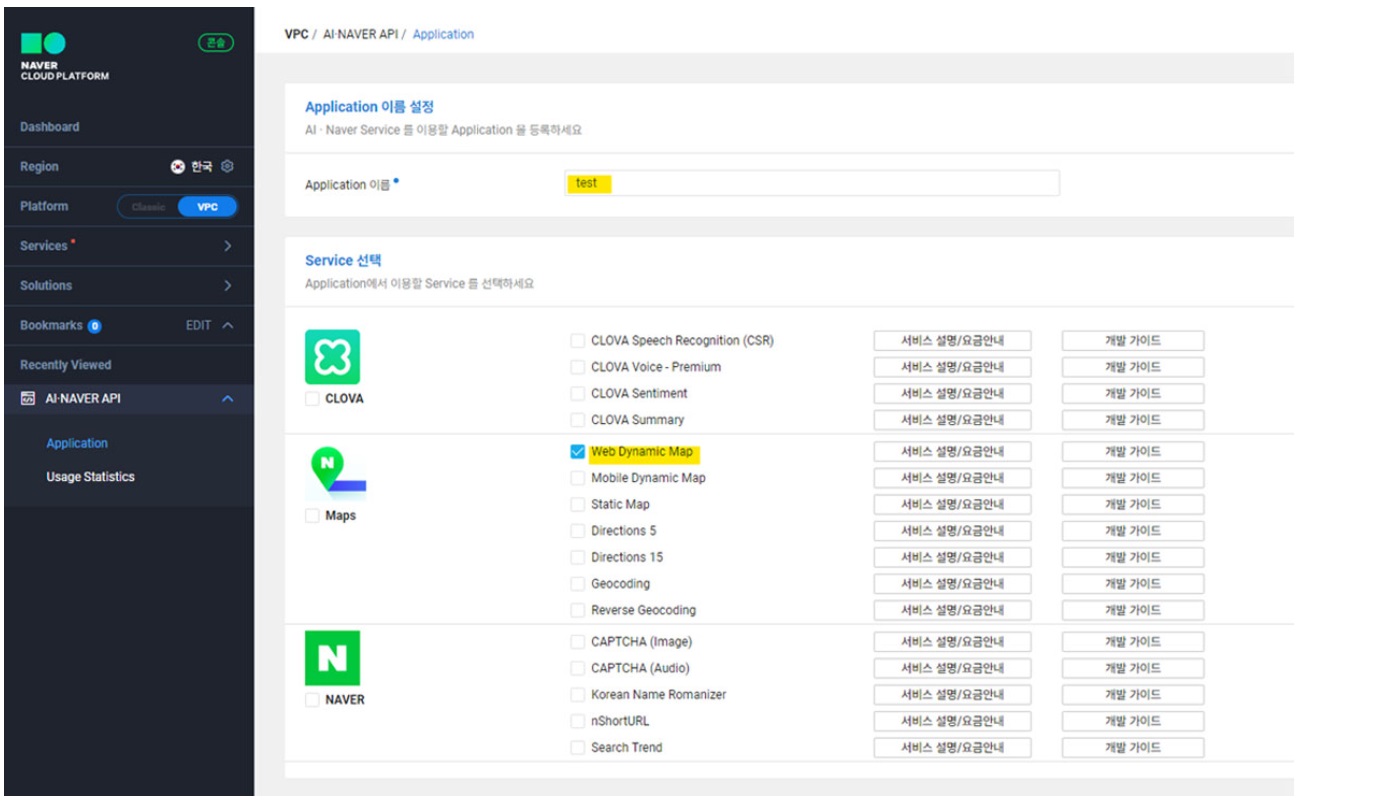Viewport: 1373px width, 802px height.
Task: Open 서비스 설명/요금안내 for CLOVA Sentiment
Action: pyautogui.click(x=952, y=394)
